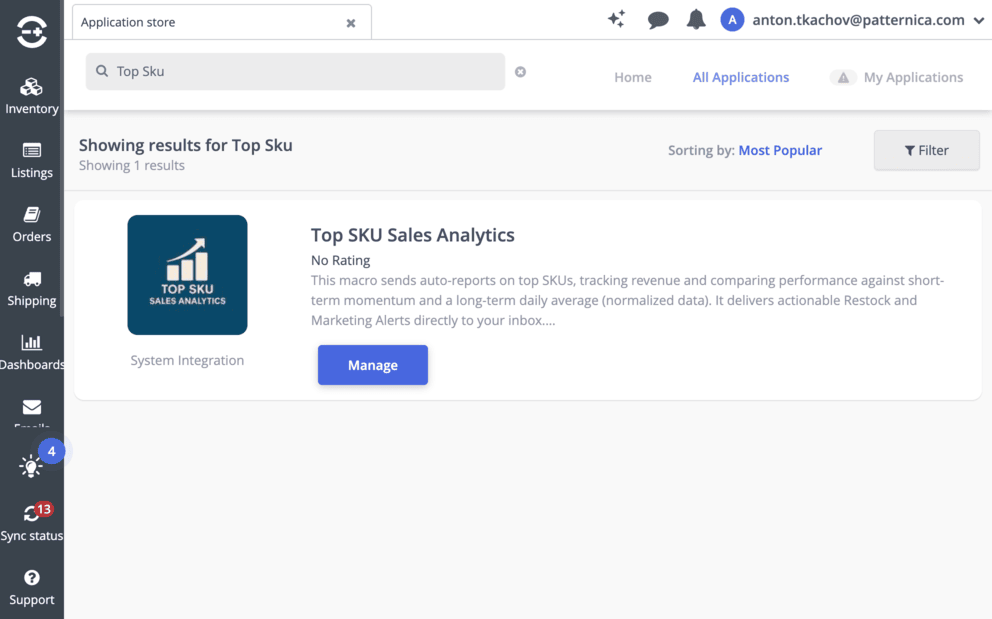Click the AI sparkle icon
Screen dimensions: 992x619
click(617, 20)
